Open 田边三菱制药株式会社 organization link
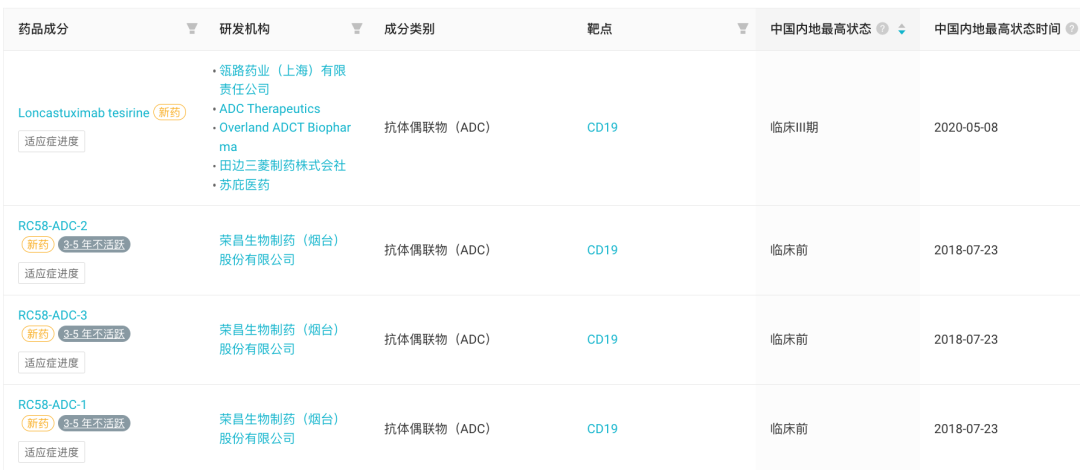The height and width of the screenshot is (470, 1080). 282,165
